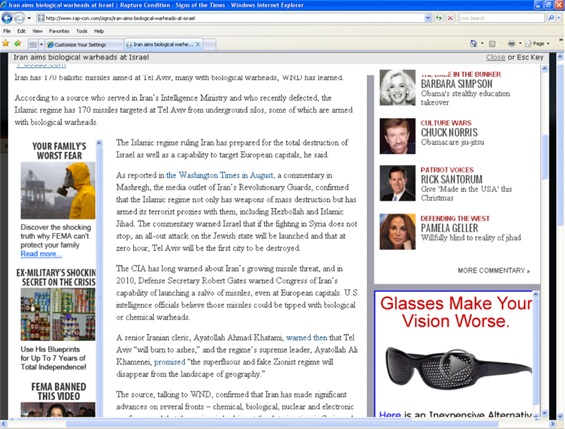
Task: Expand the Quick Tabs dropdown arrow
Action: click(x=41, y=44)
